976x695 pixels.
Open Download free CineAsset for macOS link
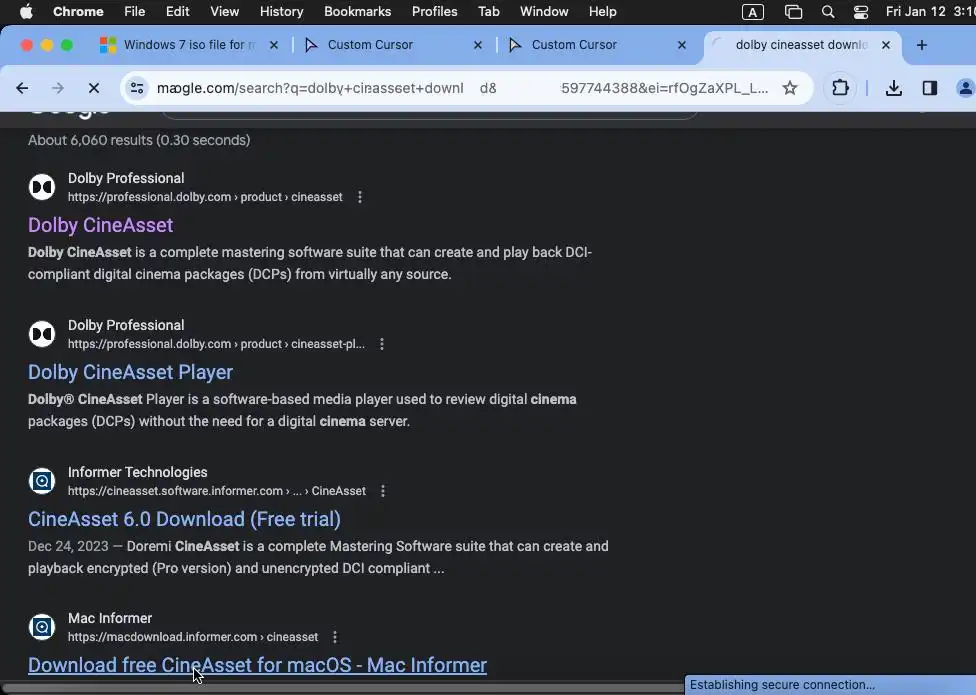[257, 665]
